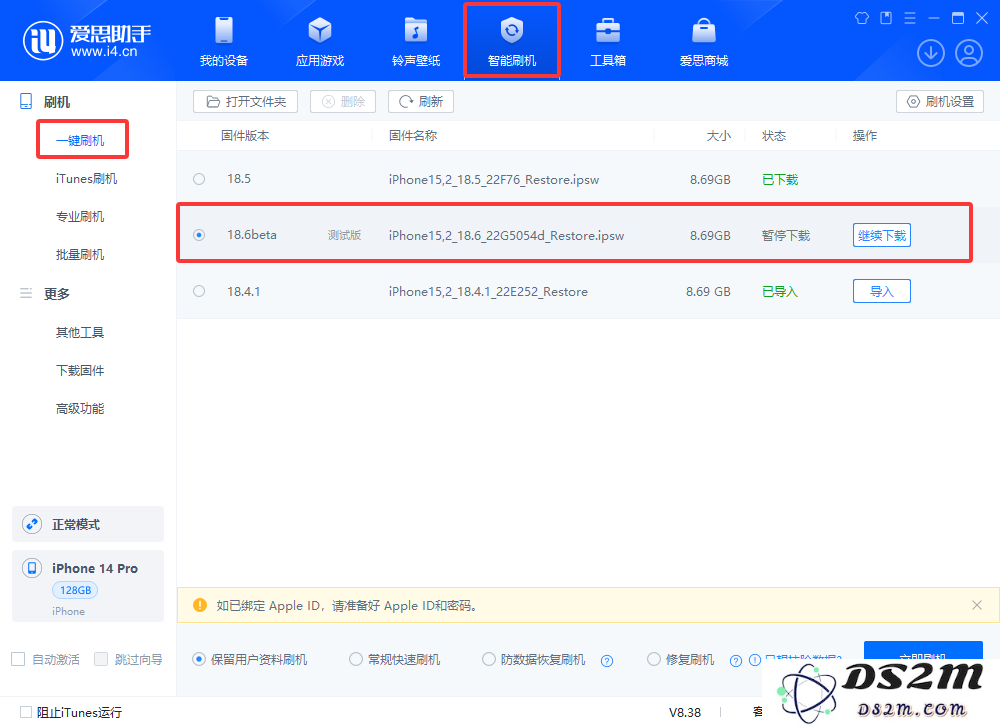Click the help icon next to 修复刷机
Screen dimensions: 1000x727
pos(736,661)
